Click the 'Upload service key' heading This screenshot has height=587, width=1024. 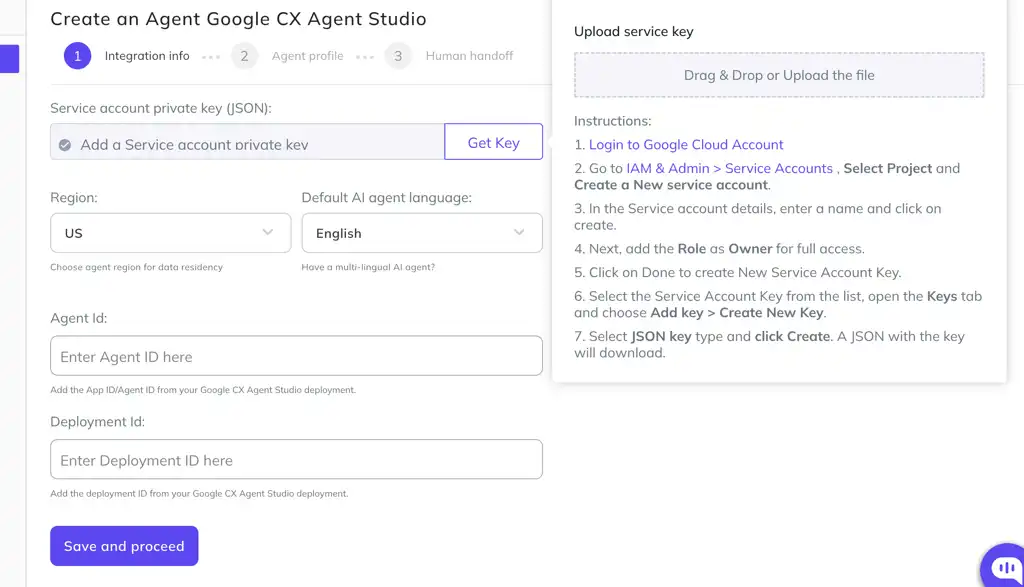pos(633,31)
